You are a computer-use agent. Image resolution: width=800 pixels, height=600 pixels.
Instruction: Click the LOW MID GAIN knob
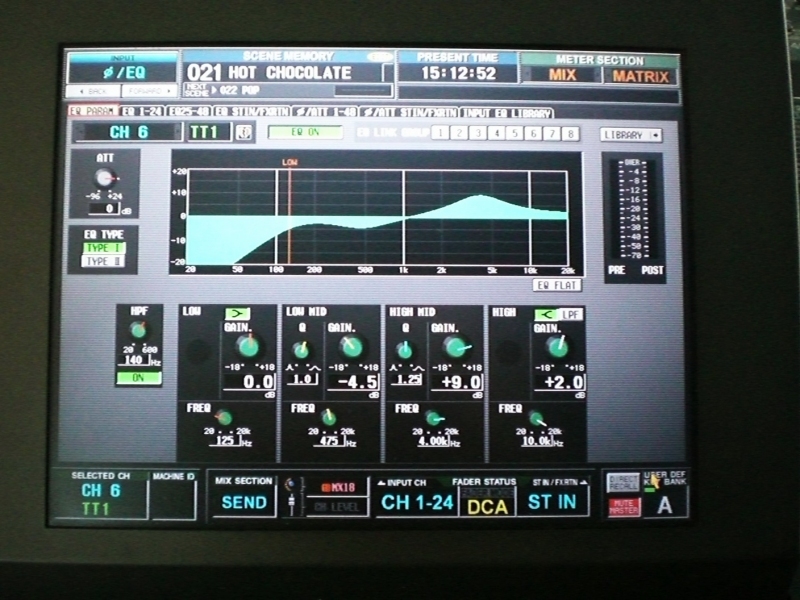(351, 347)
